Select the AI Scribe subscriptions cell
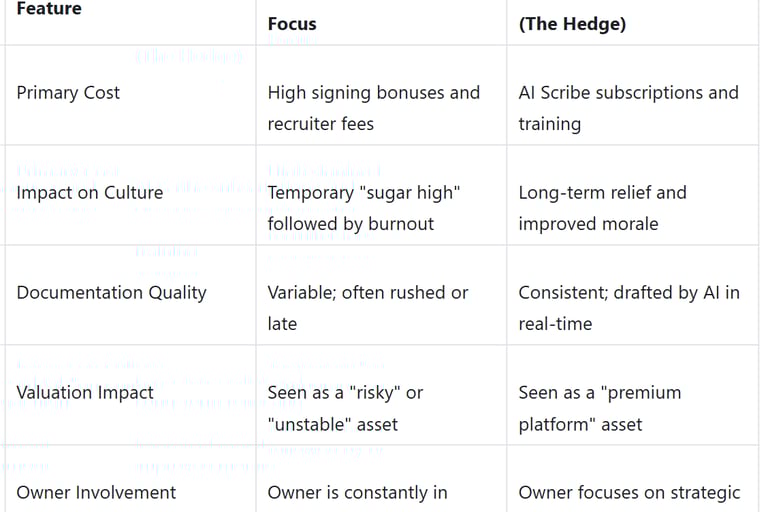 628,107
